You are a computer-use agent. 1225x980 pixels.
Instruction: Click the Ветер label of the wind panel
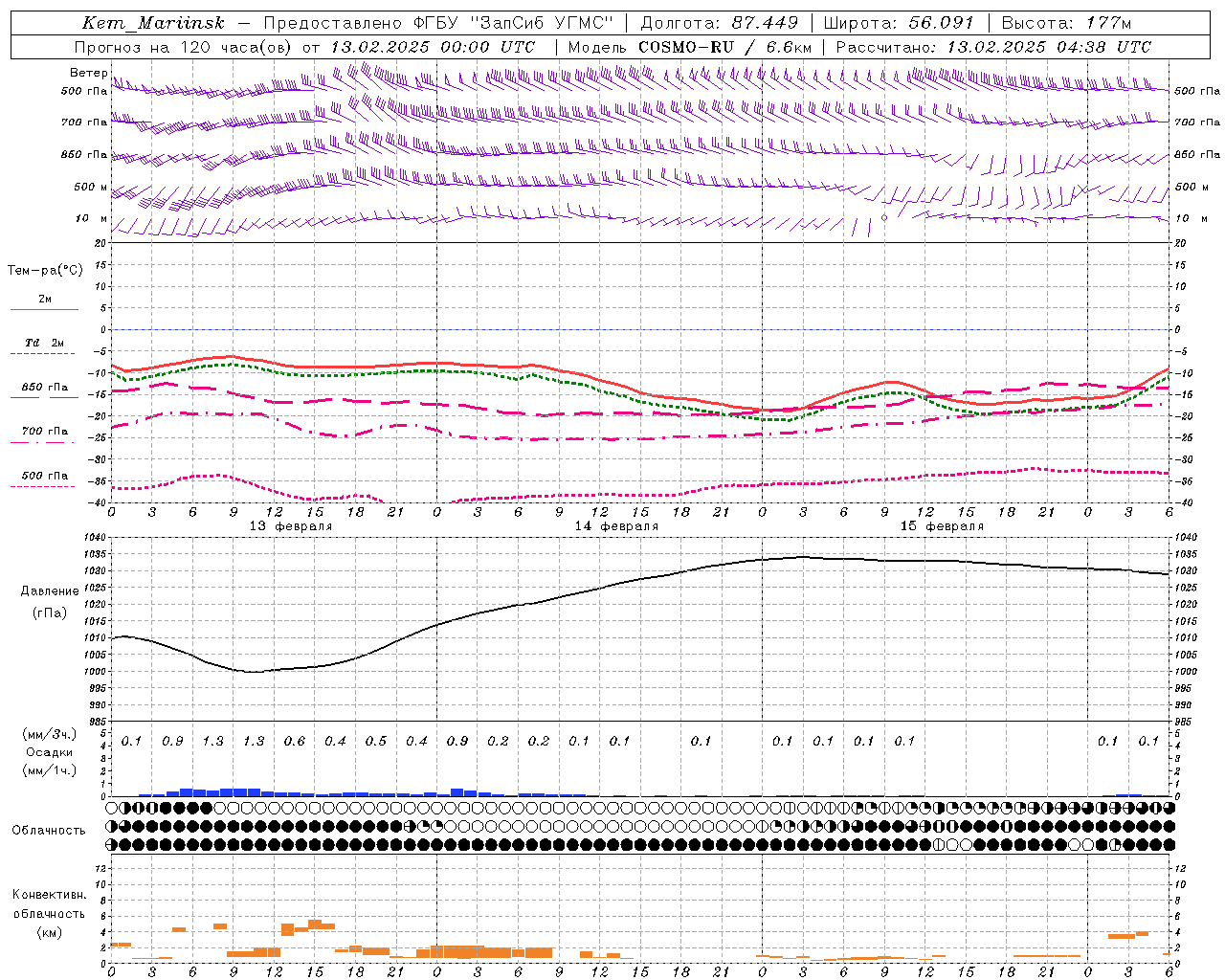click(x=88, y=73)
